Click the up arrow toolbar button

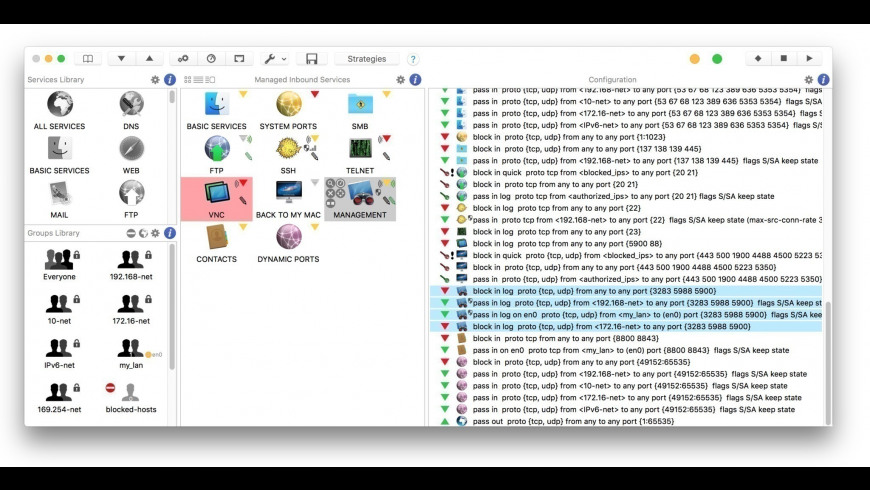click(x=149, y=59)
